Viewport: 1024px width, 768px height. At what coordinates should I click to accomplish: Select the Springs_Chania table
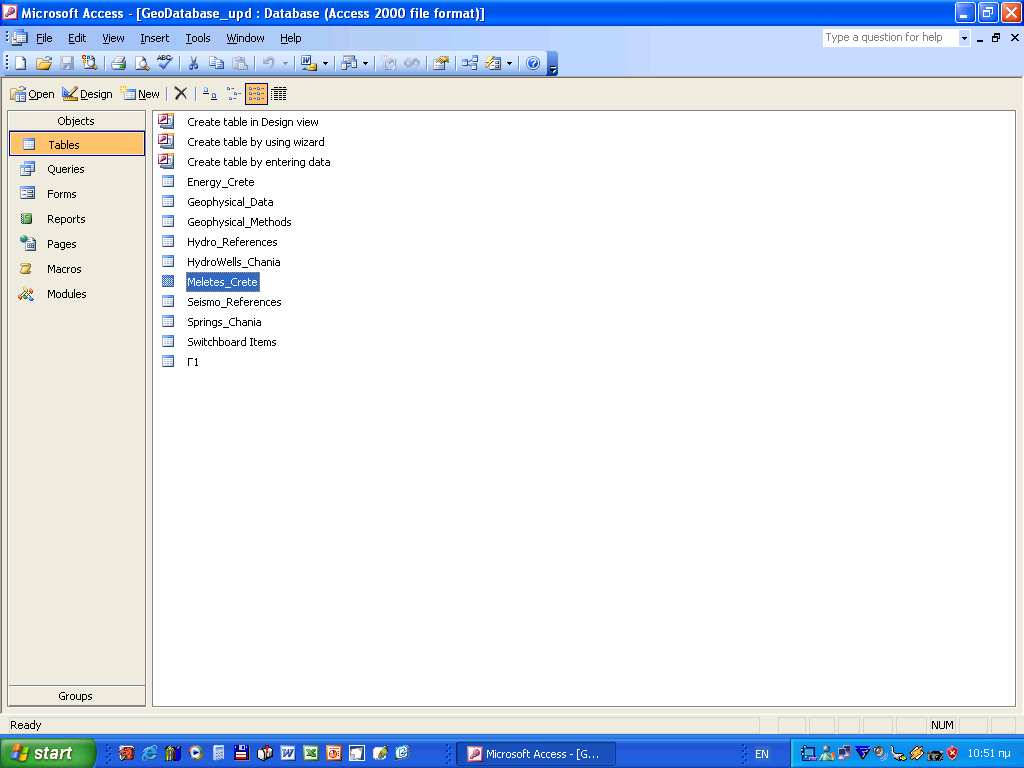[x=224, y=323]
